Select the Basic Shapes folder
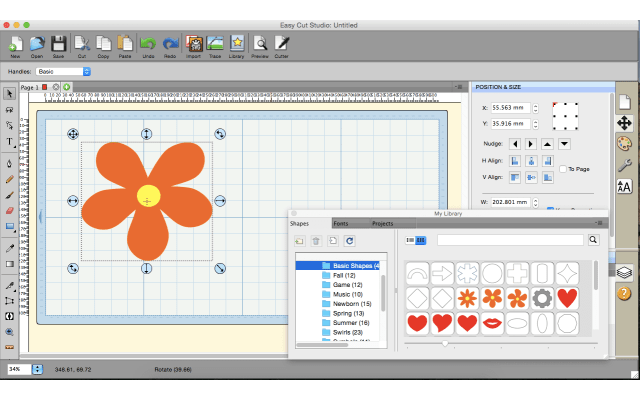The width and height of the screenshot is (640, 400). [x=338, y=266]
